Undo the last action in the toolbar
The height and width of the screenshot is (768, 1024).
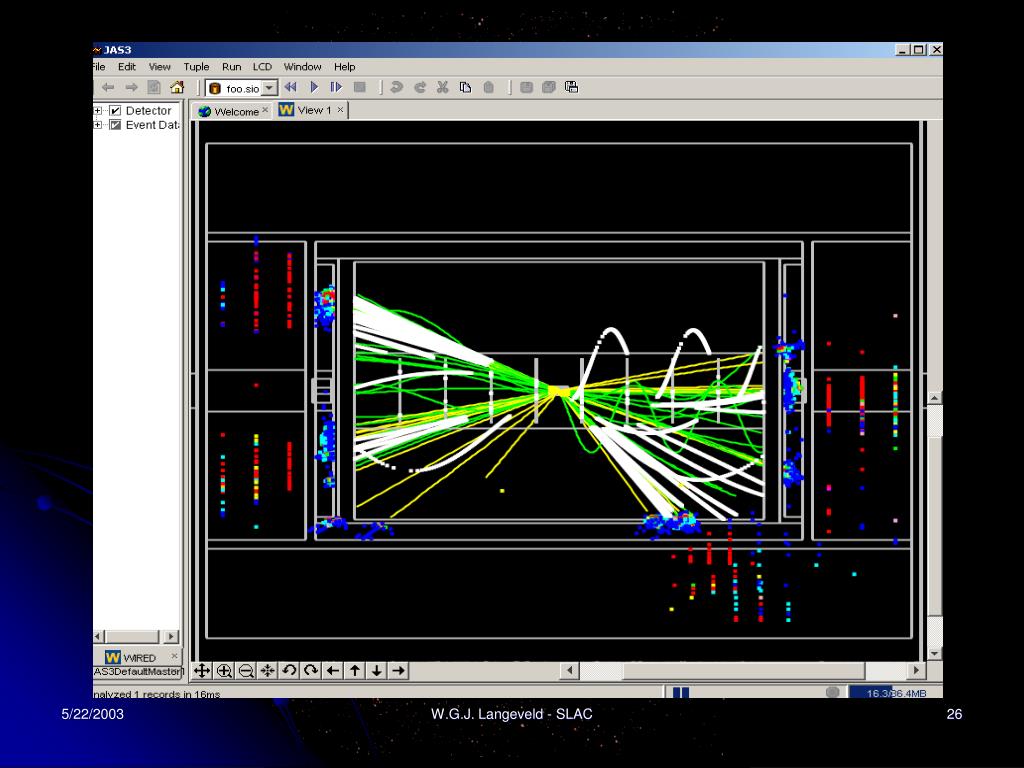396,87
